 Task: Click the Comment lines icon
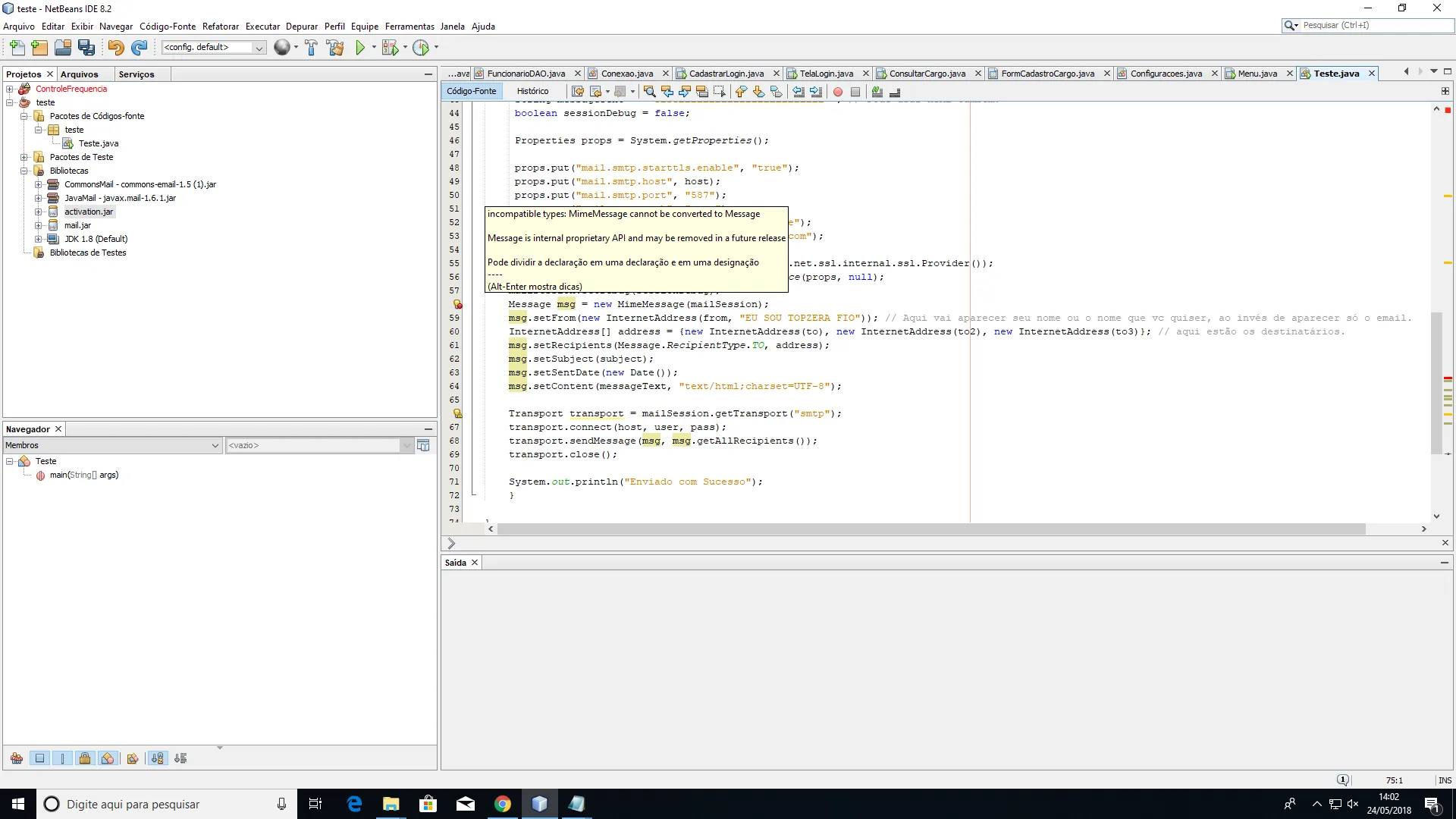[877, 92]
